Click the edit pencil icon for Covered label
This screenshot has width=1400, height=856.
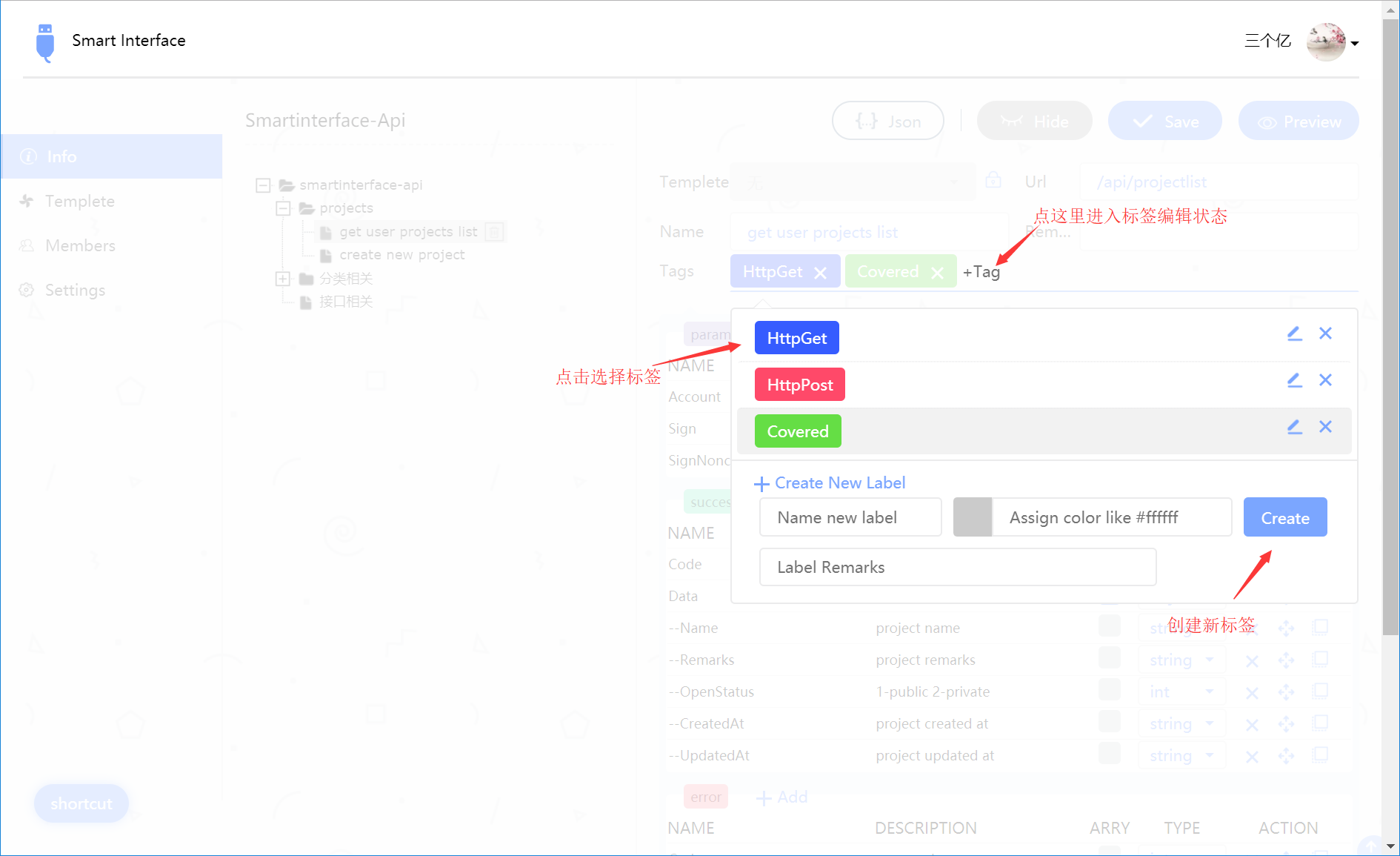click(x=1294, y=427)
